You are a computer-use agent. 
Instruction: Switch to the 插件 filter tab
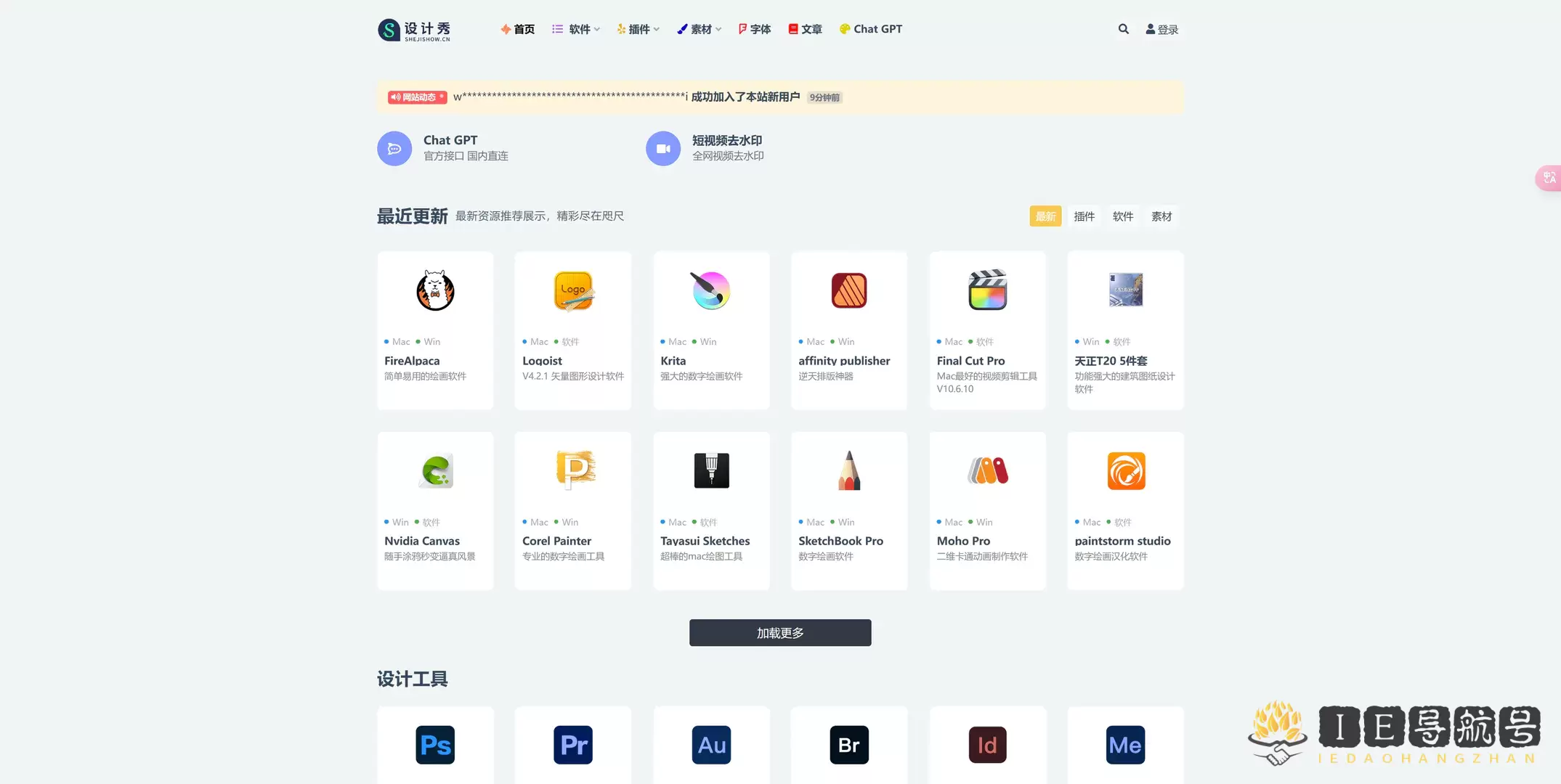coord(1084,216)
